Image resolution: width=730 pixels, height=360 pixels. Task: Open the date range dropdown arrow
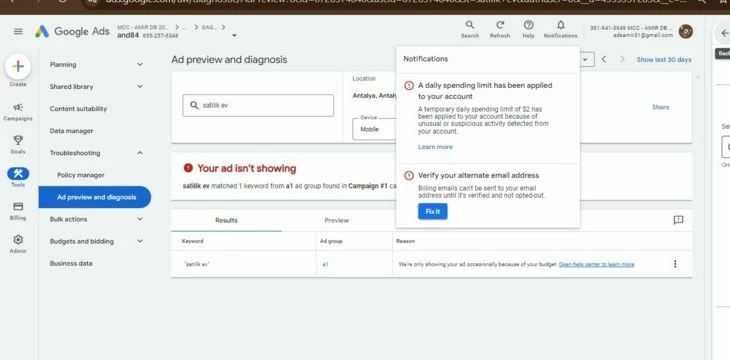[x=585, y=60]
